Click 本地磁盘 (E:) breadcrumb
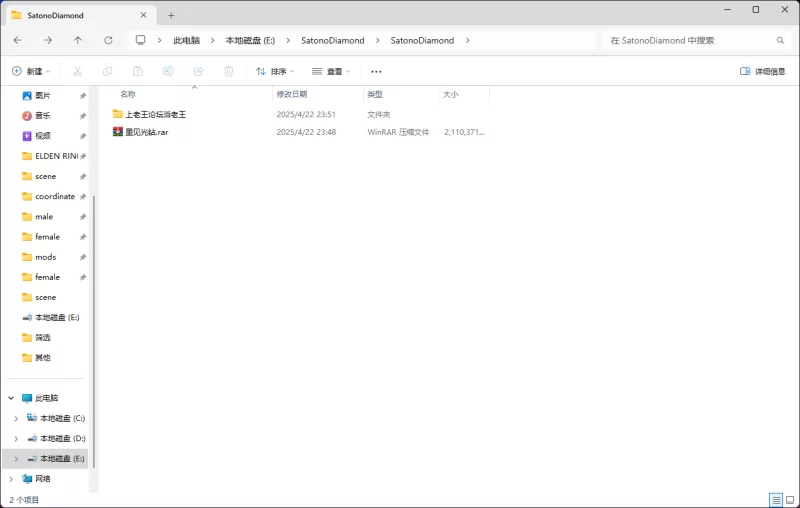The height and width of the screenshot is (508, 800). click(x=250, y=40)
